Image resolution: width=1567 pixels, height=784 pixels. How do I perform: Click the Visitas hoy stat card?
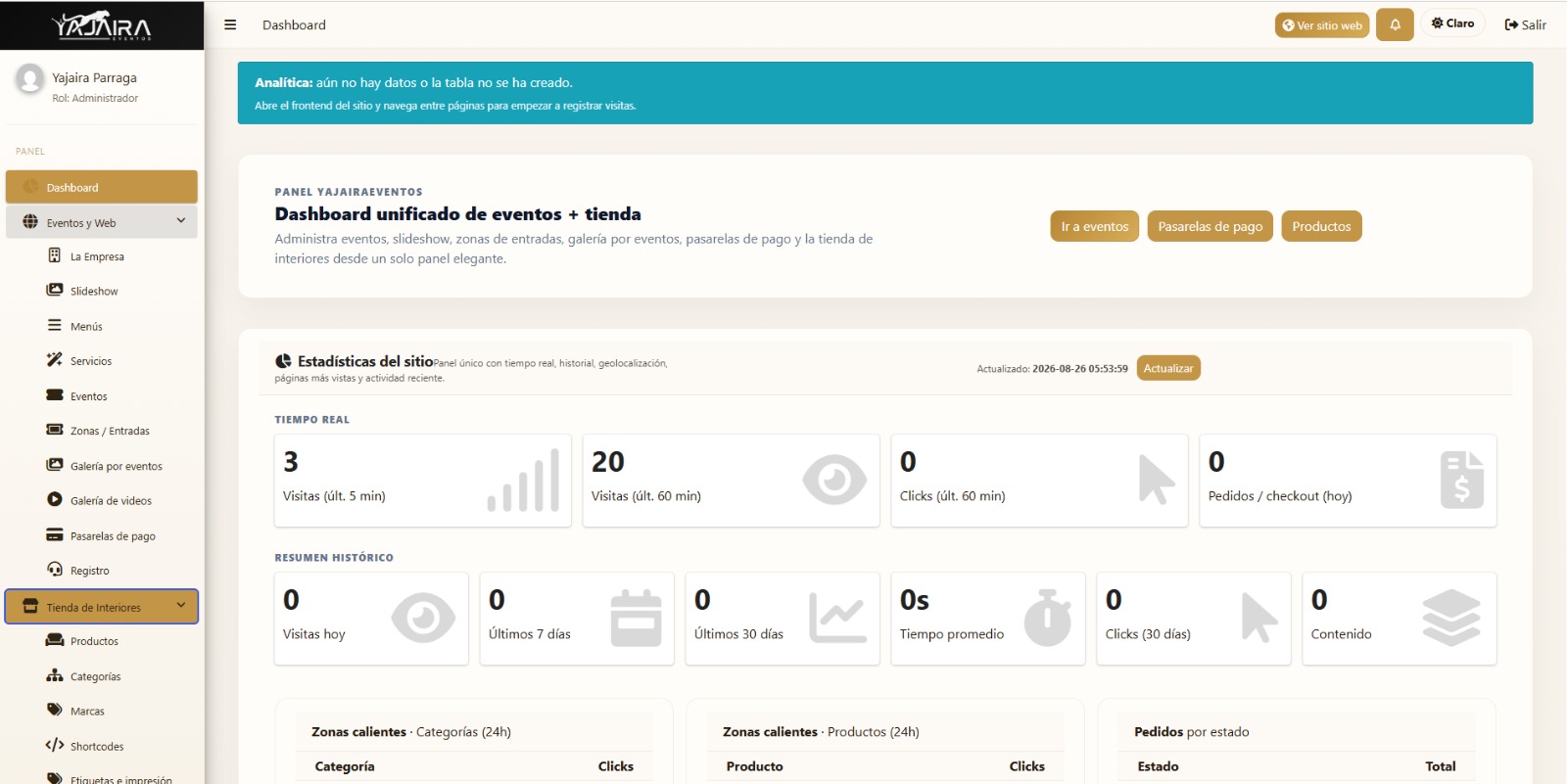click(x=371, y=619)
